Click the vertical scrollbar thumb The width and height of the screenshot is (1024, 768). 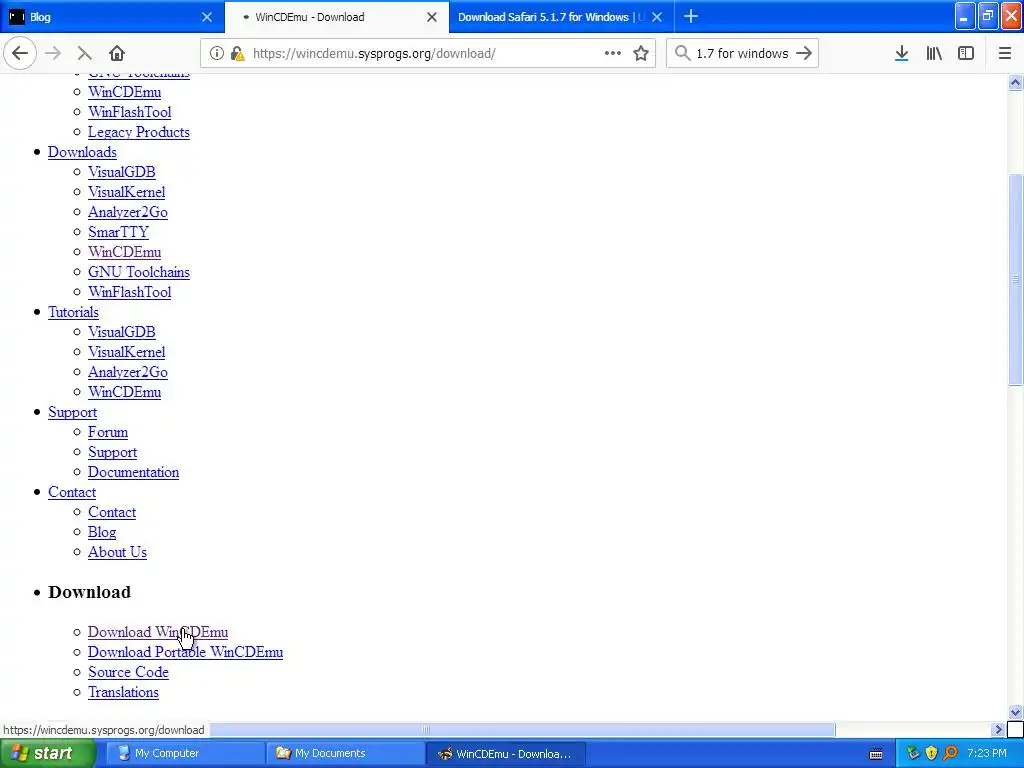[x=1015, y=280]
